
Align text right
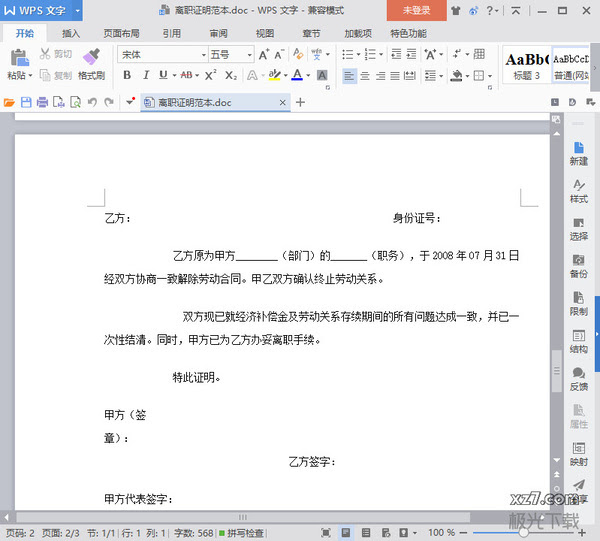pyautogui.click(x=380, y=76)
